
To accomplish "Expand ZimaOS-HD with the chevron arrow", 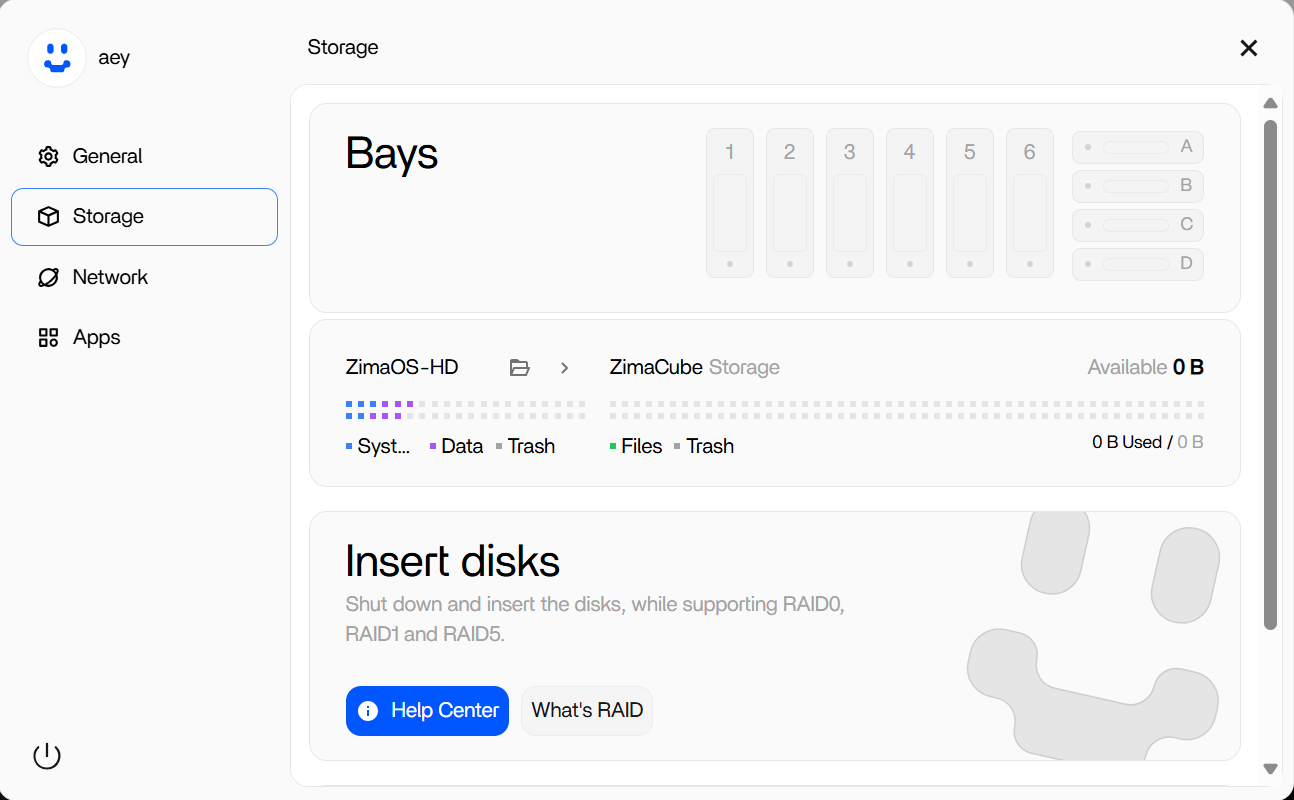I will 565,368.
